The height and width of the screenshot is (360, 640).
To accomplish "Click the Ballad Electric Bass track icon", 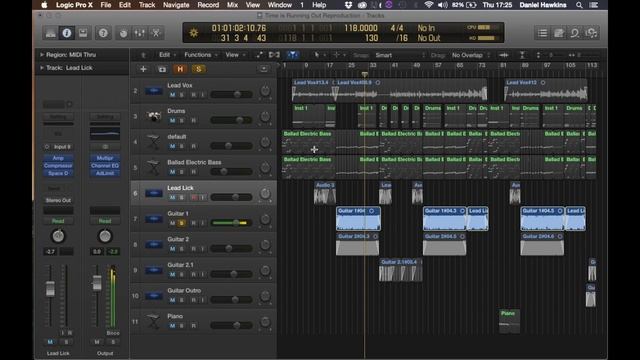I will tap(153, 168).
